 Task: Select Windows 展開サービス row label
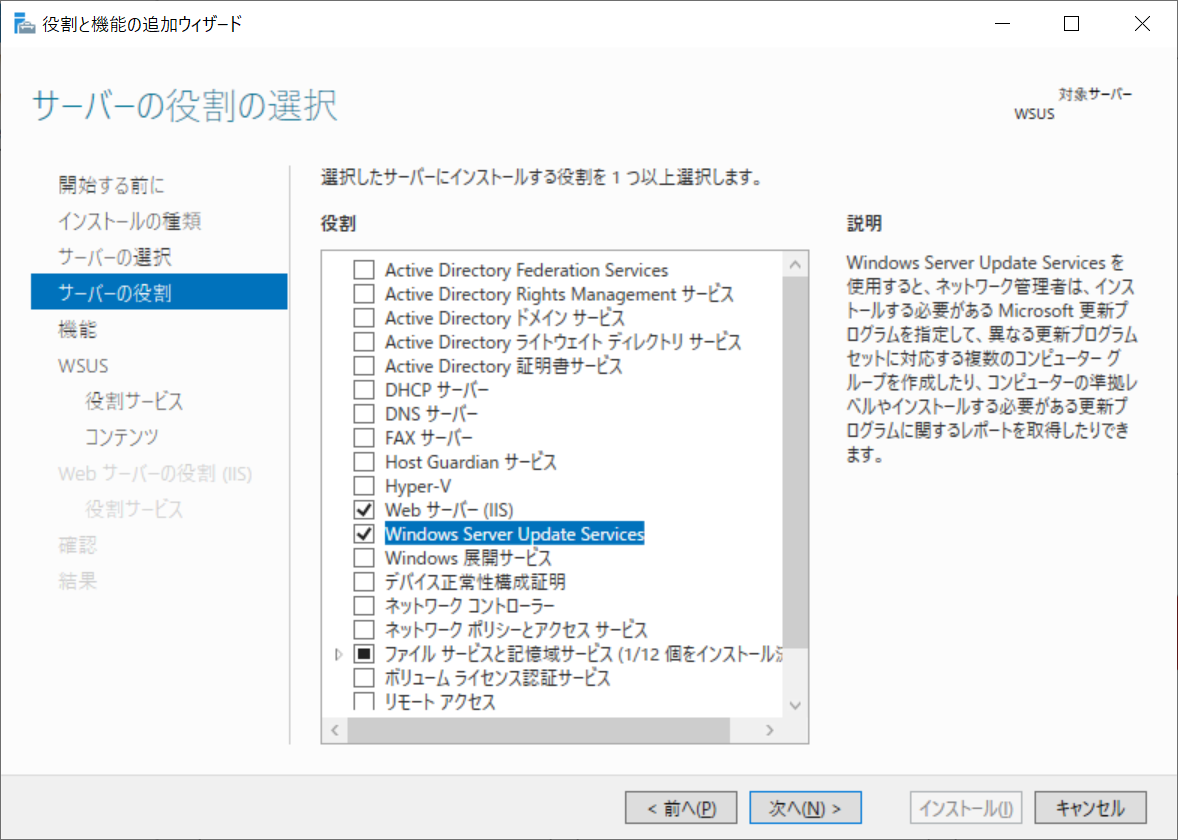coord(468,558)
